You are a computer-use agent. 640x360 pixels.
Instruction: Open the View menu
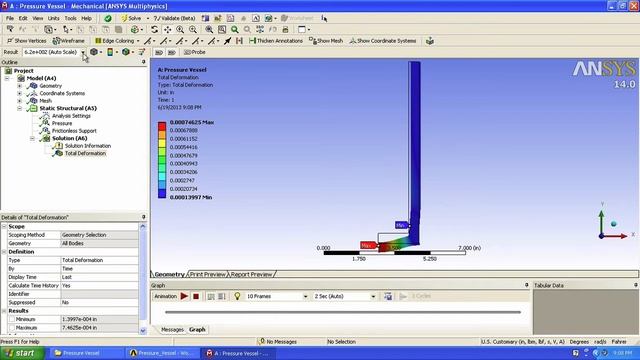[x=38, y=18]
